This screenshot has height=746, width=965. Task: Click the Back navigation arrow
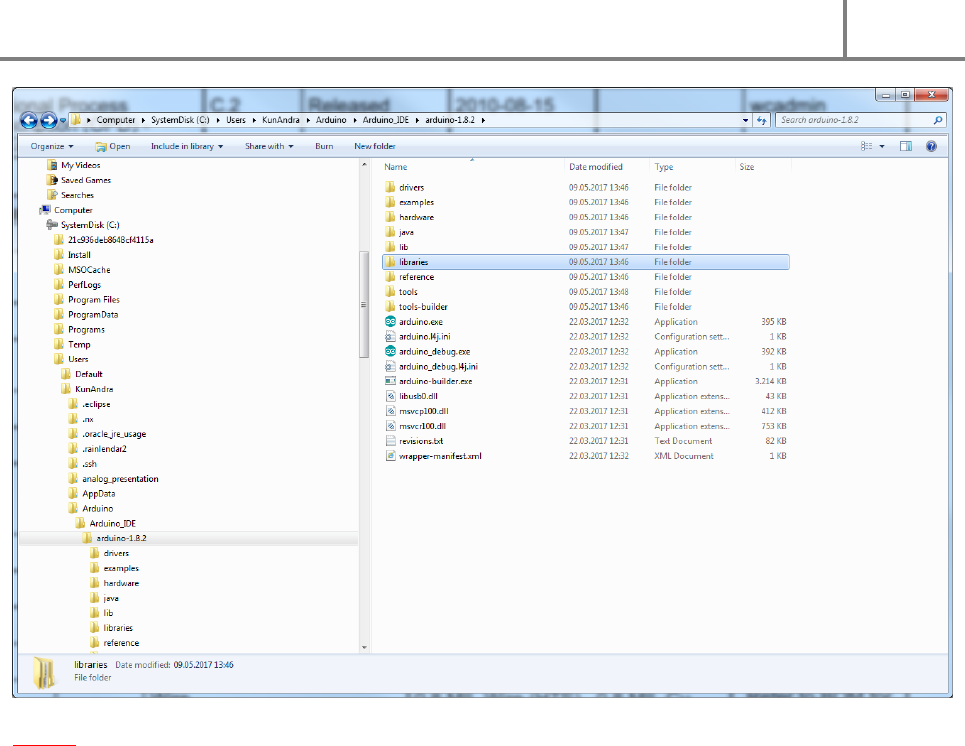coord(29,120)
